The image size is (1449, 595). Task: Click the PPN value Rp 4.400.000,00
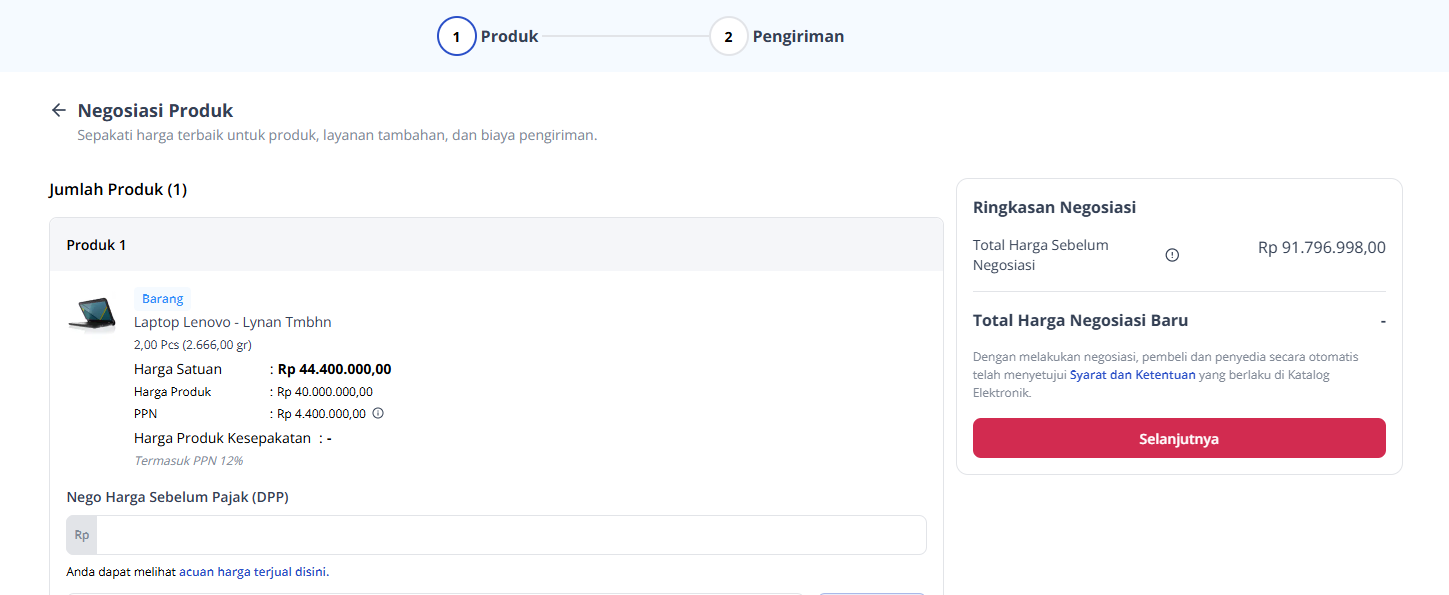[x=321, y=413]
